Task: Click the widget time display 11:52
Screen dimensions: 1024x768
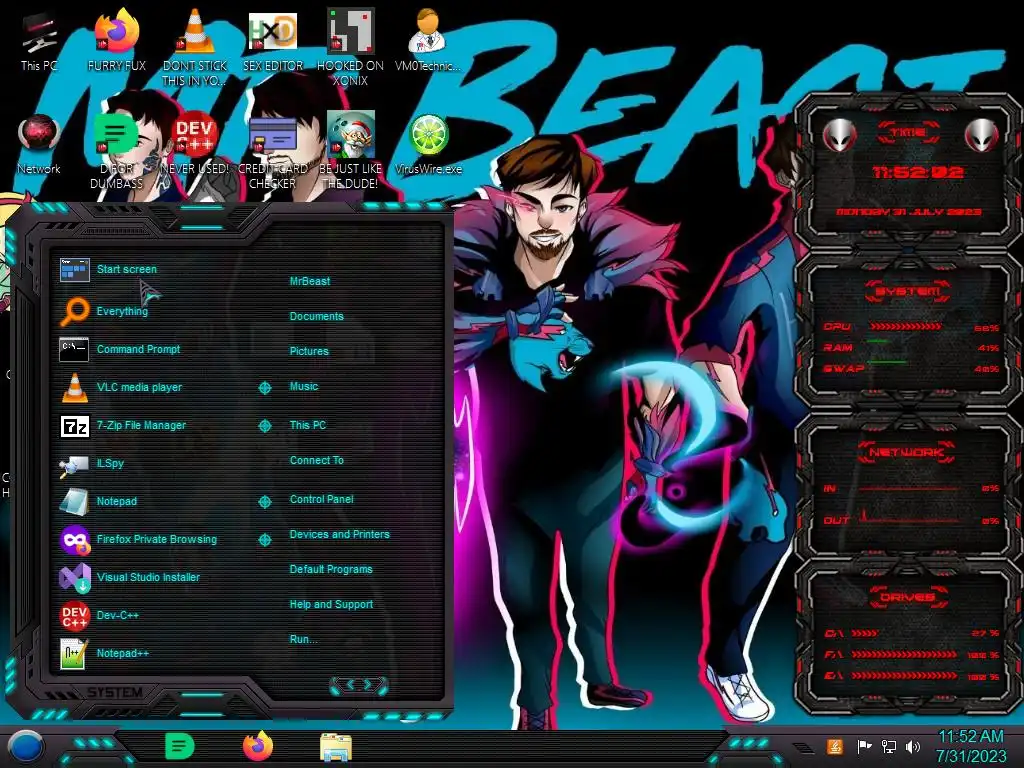Action: pyautogui.click(x=918, y=172)
